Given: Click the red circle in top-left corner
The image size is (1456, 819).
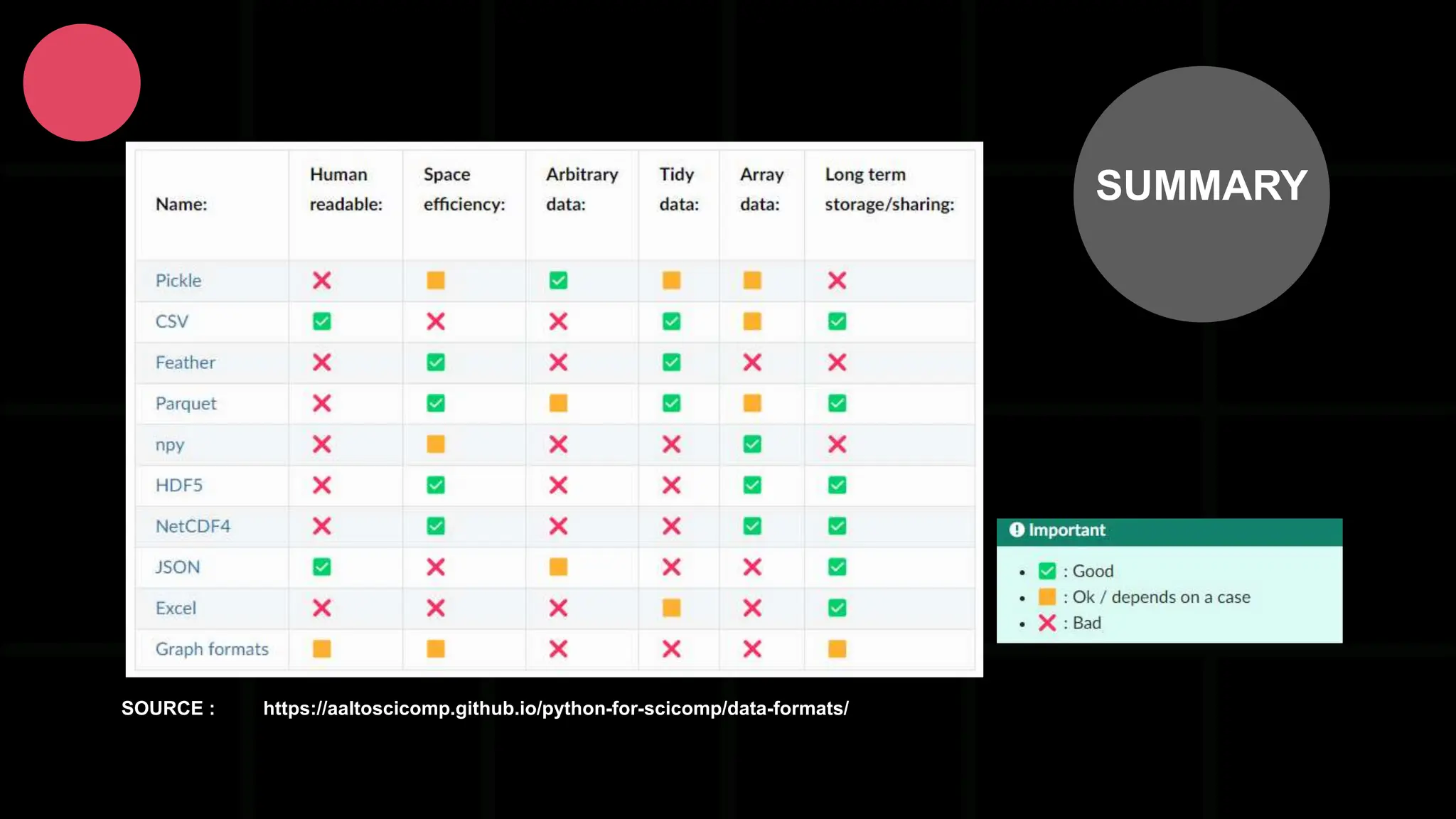Looking at the screenshot, I should click(82, 82).
